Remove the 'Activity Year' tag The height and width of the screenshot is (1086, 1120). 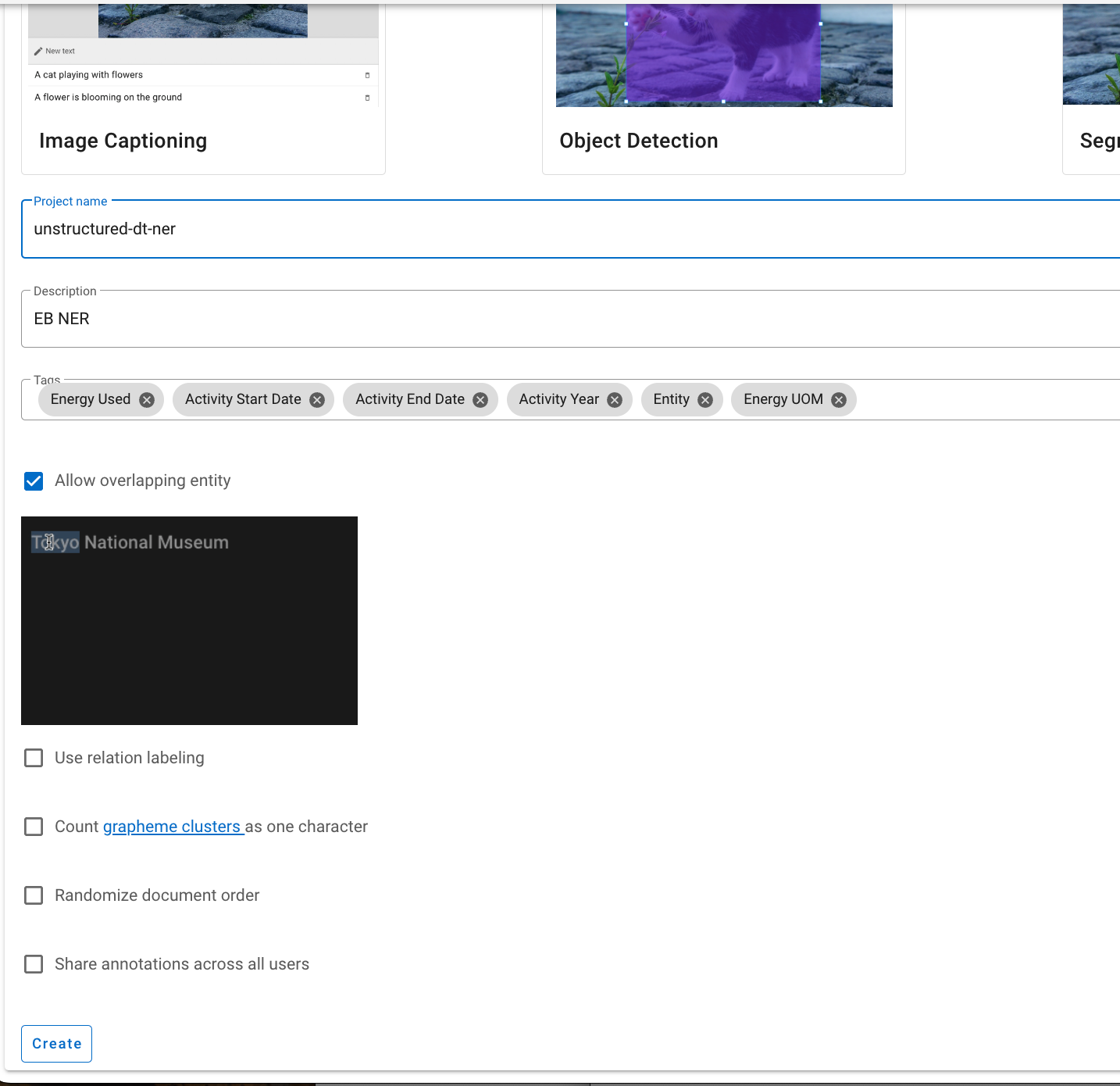click(x=615, y=399)
